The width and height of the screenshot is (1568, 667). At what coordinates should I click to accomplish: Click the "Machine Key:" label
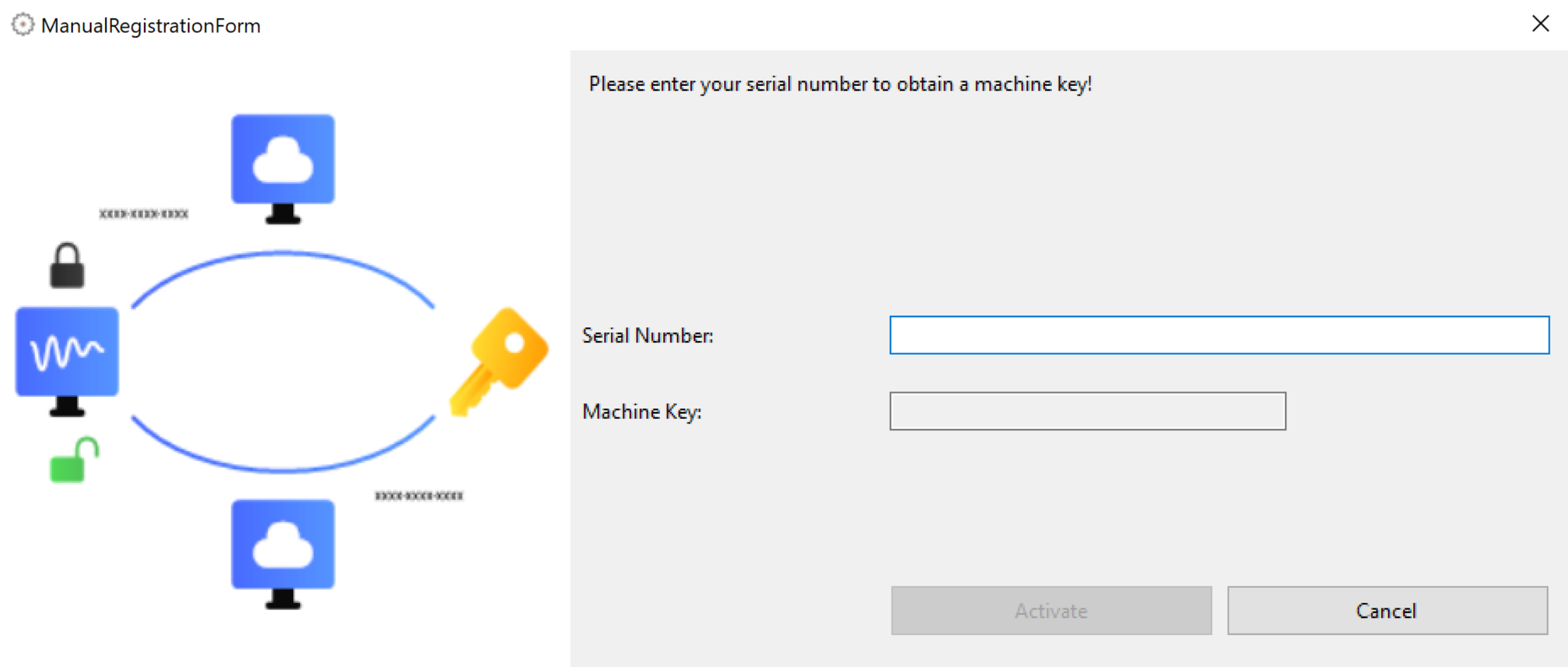click(x=642, y=412)
